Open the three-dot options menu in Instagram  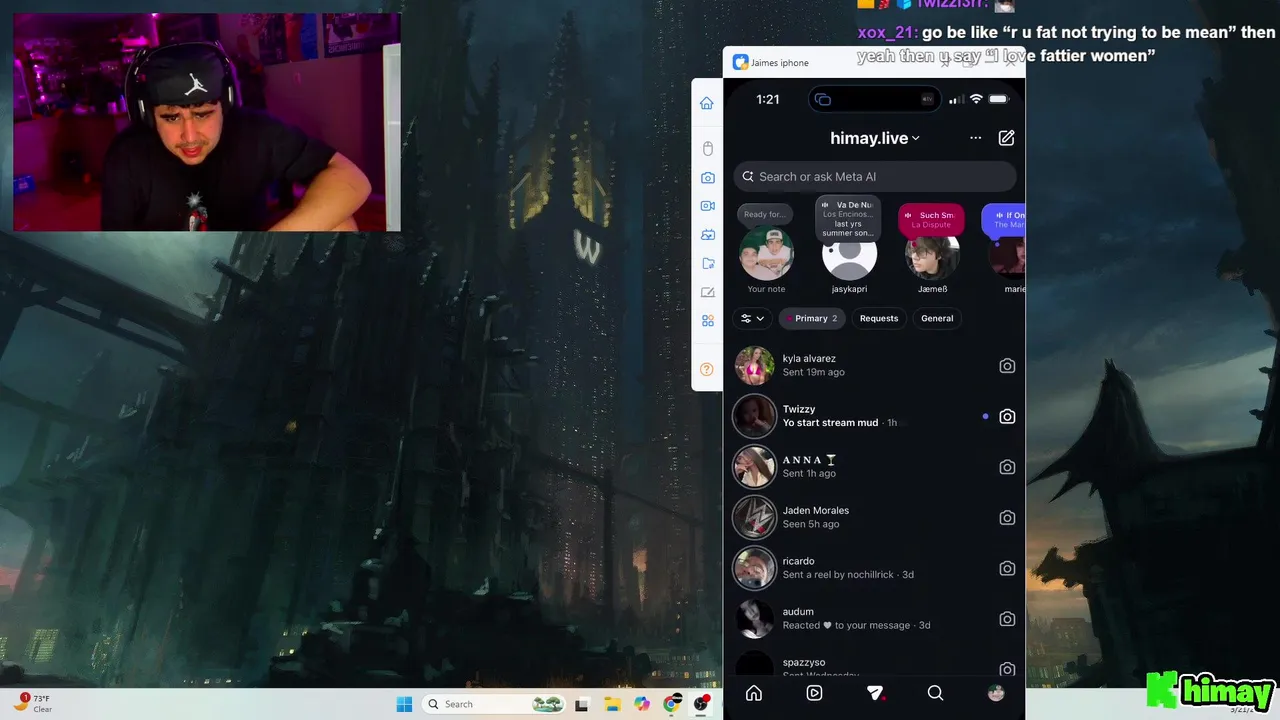click(x=975, y=138)
